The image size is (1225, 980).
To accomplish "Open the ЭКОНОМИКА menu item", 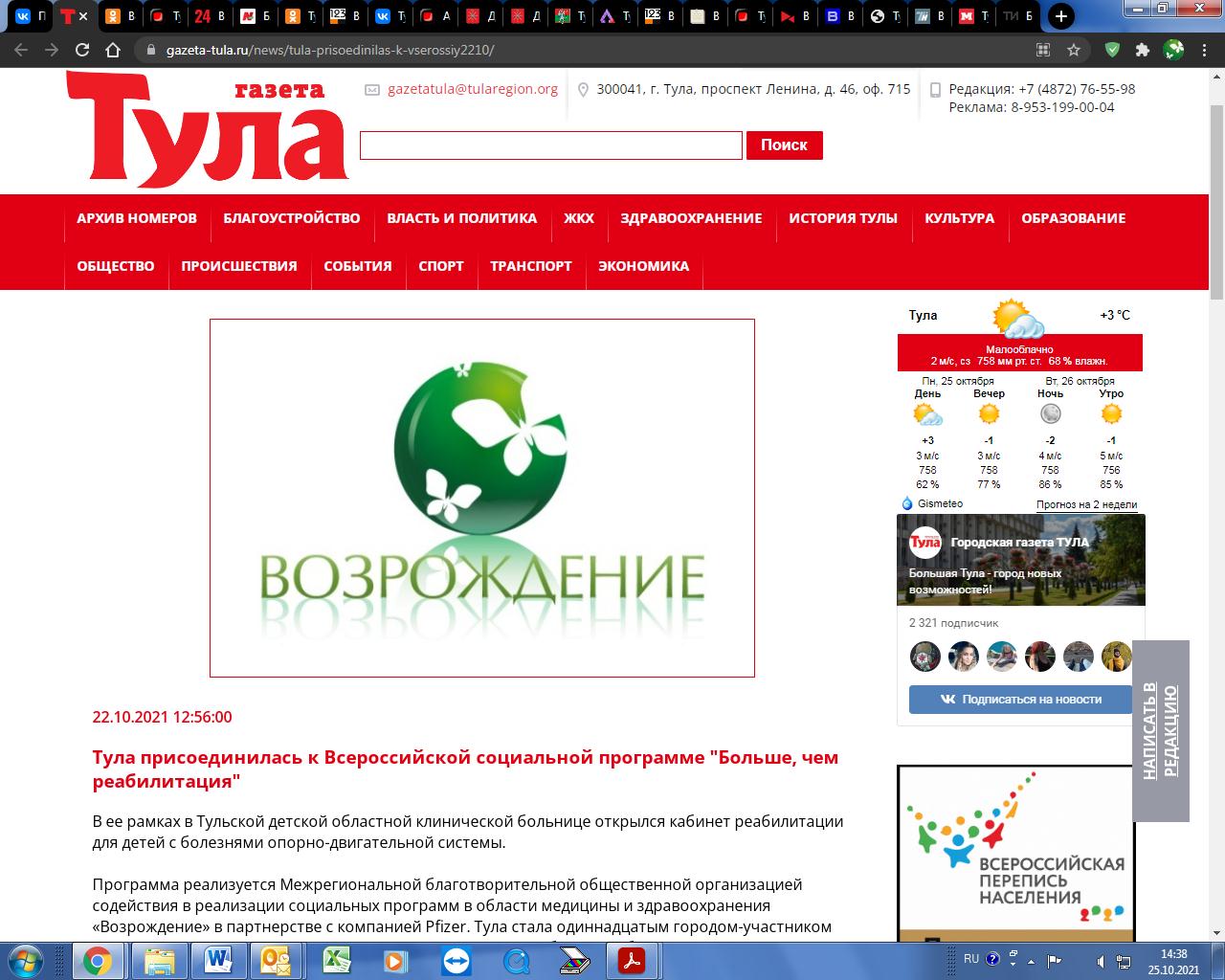I will click(x=643, y=266).
